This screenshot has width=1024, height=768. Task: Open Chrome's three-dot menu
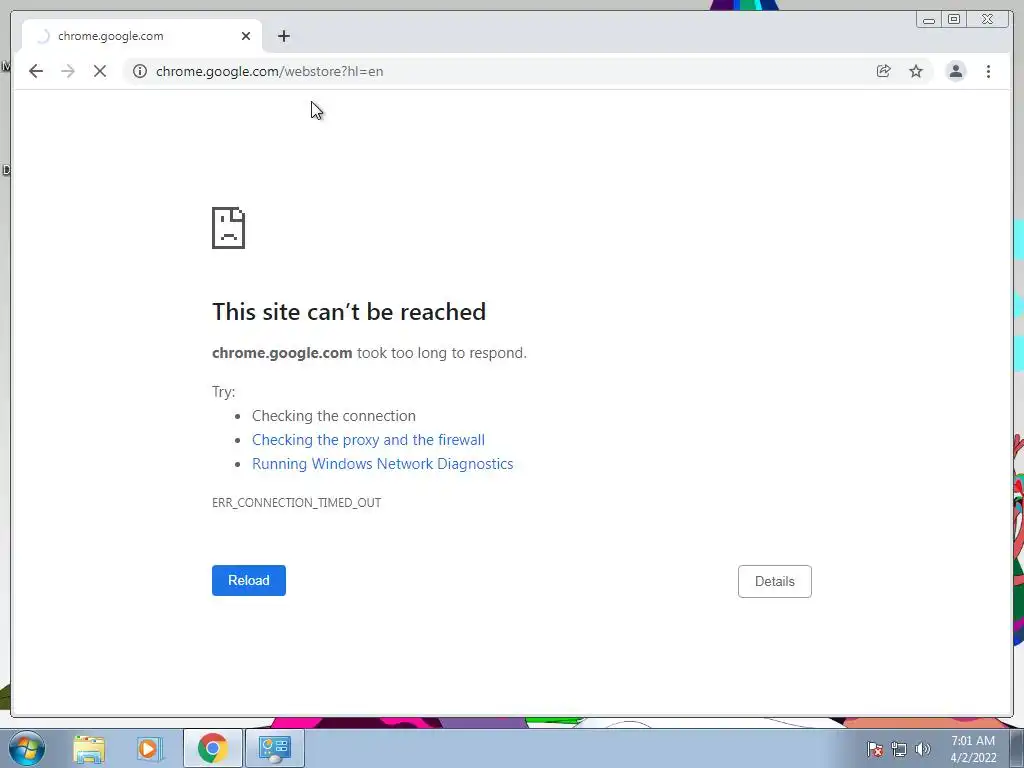click(988, 71)
